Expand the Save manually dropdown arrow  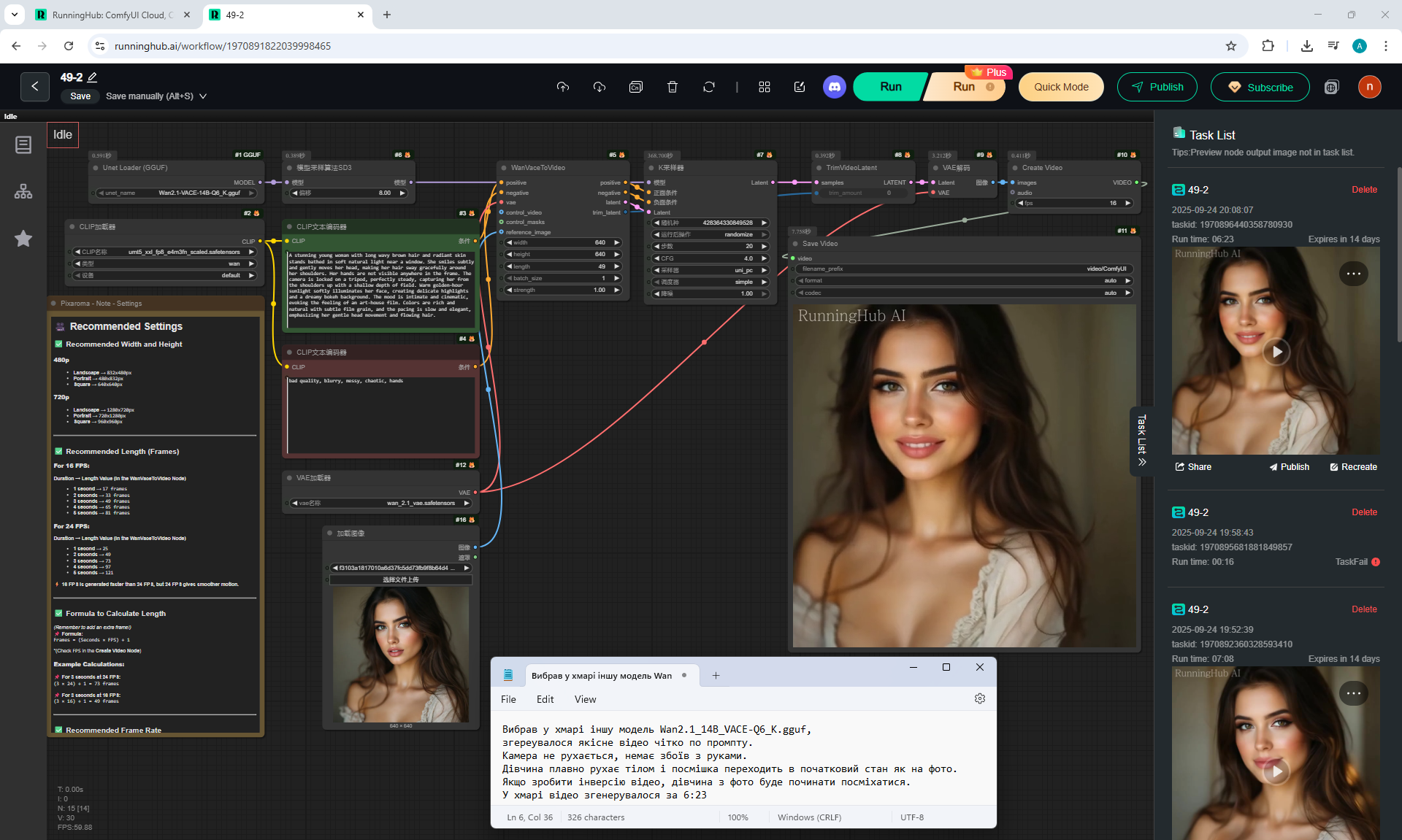(203, 96)
